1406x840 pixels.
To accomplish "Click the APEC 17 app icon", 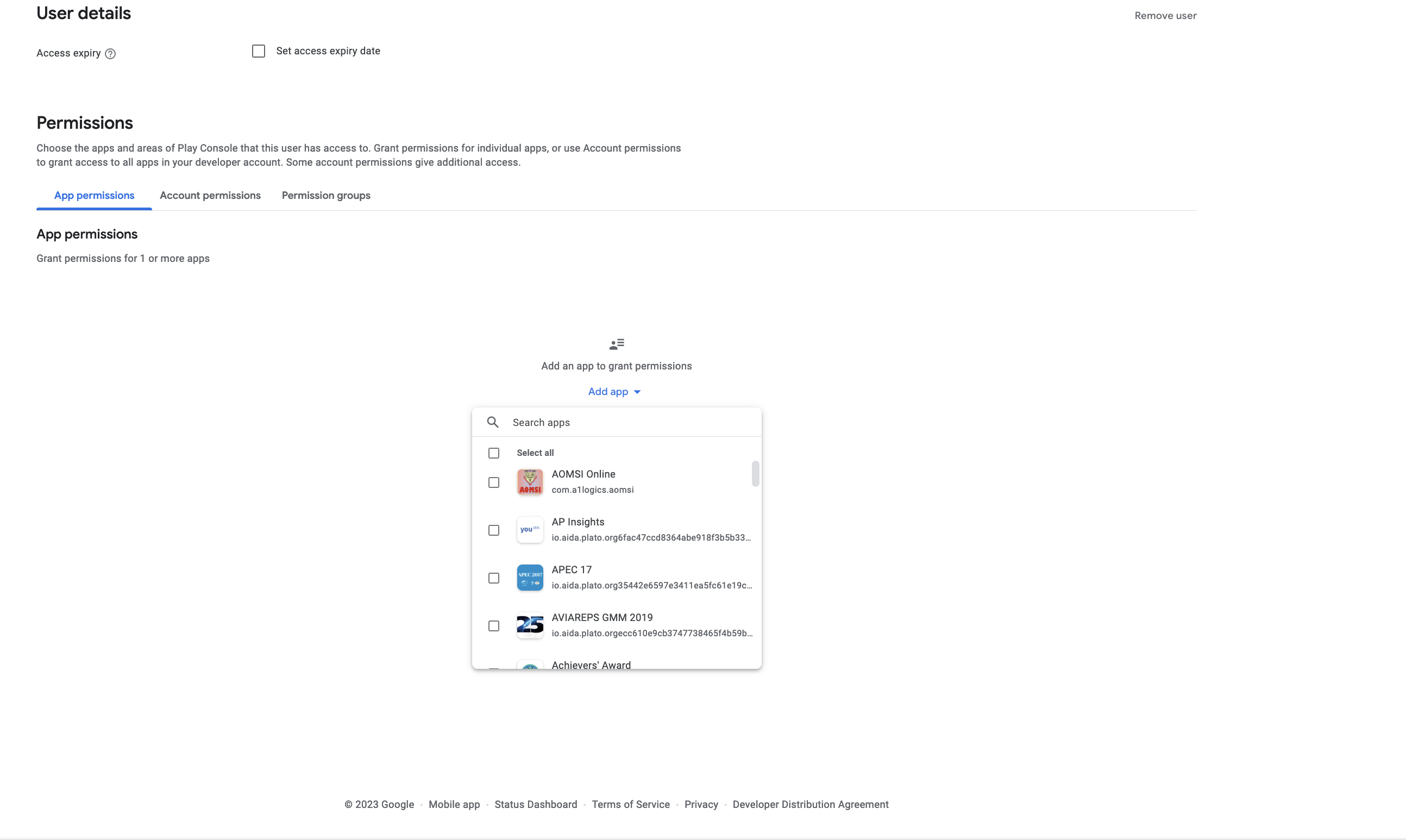I will click(x=530, y=578).
